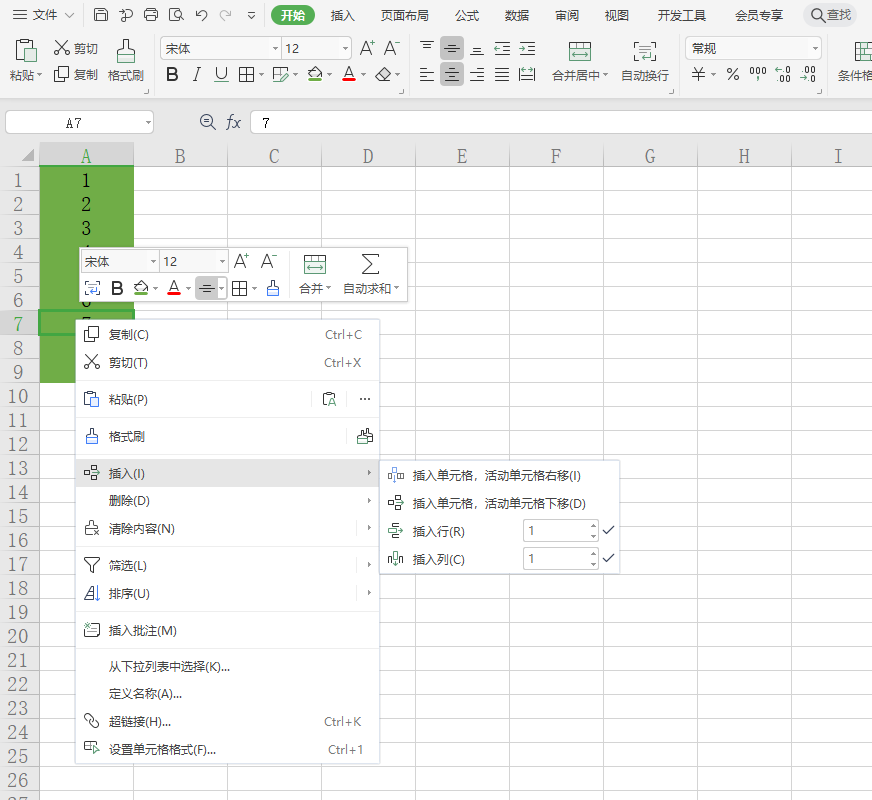Click the Wrap Text (自动换行) icon
The image size is (872, 800).
coord(645,51)
